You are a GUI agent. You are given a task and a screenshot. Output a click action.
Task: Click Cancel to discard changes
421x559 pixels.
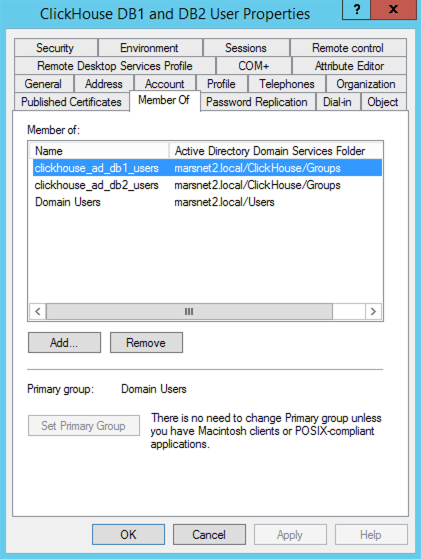coord(209,534)
